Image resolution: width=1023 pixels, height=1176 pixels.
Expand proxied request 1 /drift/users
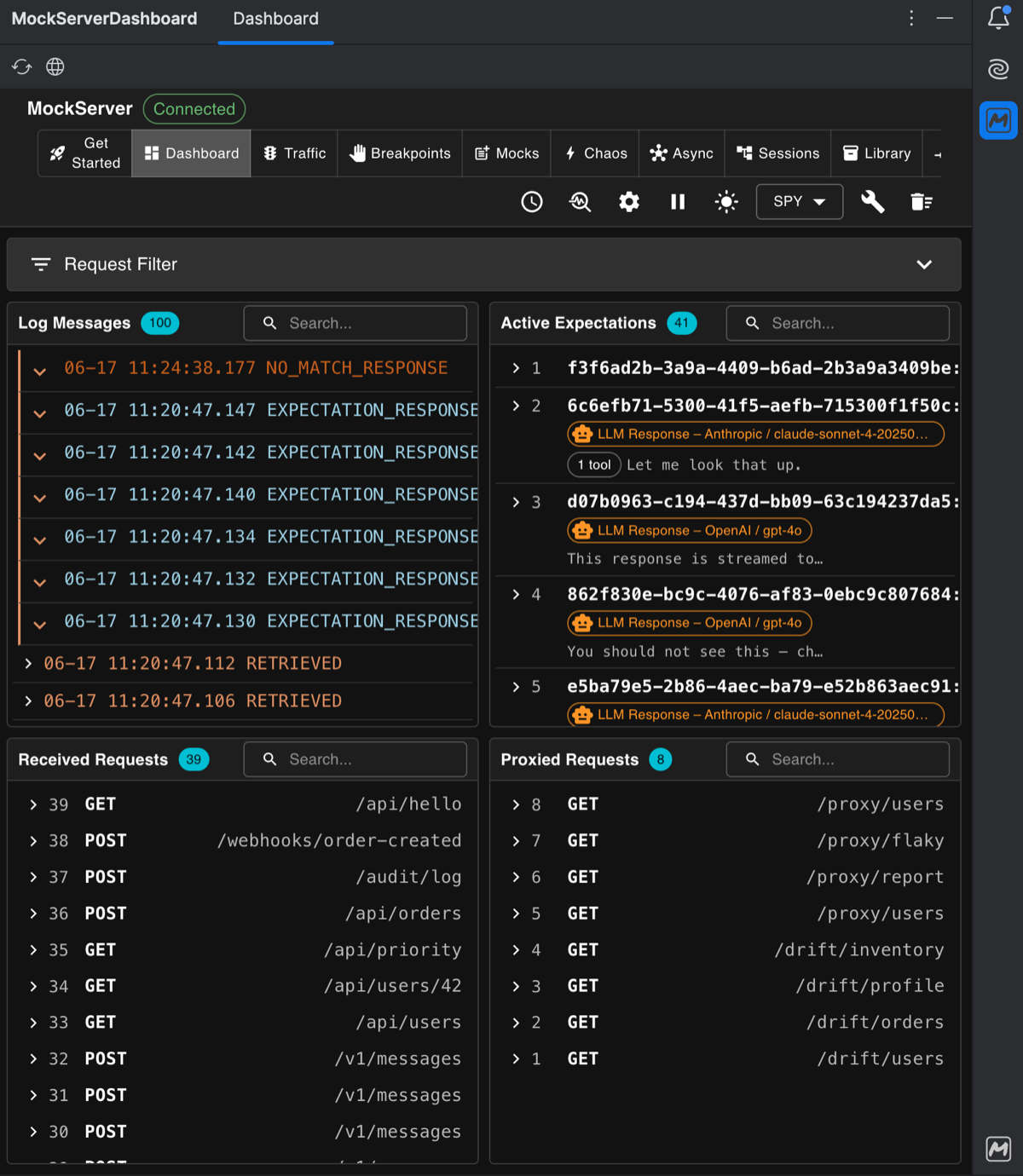(516, 1059)
